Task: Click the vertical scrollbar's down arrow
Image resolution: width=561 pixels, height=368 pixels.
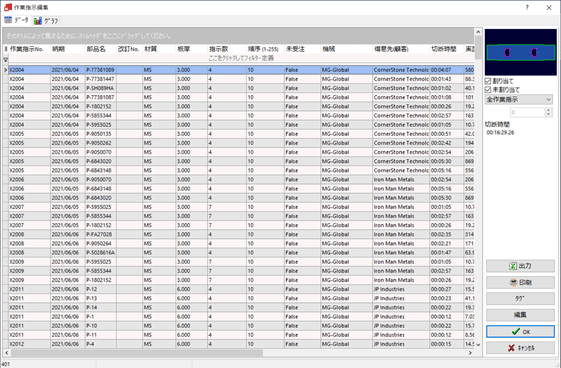Action: 478,345
